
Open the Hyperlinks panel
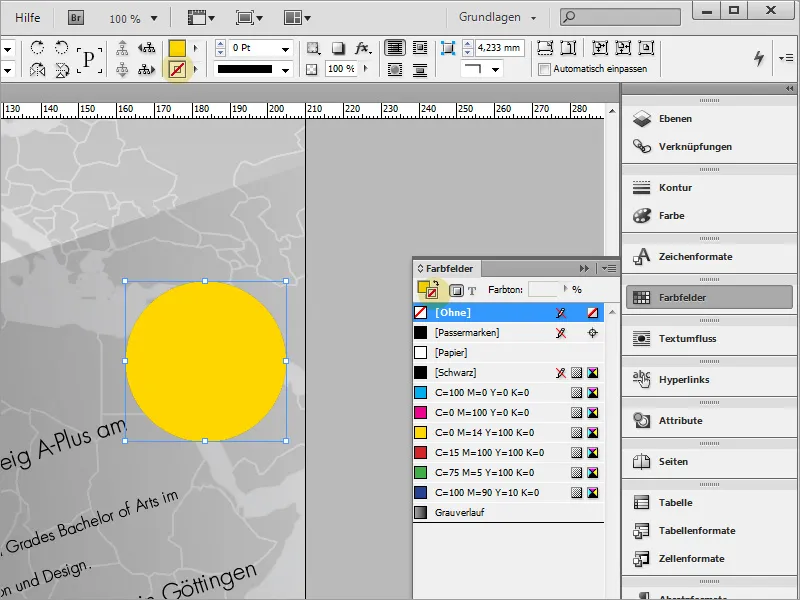pos(709,380)
